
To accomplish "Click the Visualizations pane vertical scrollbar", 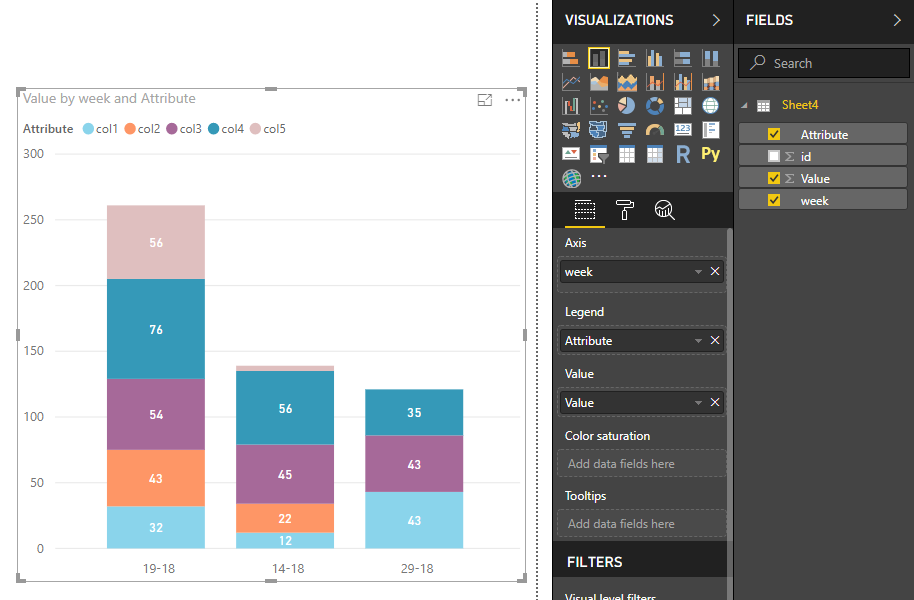I will 730,385.
